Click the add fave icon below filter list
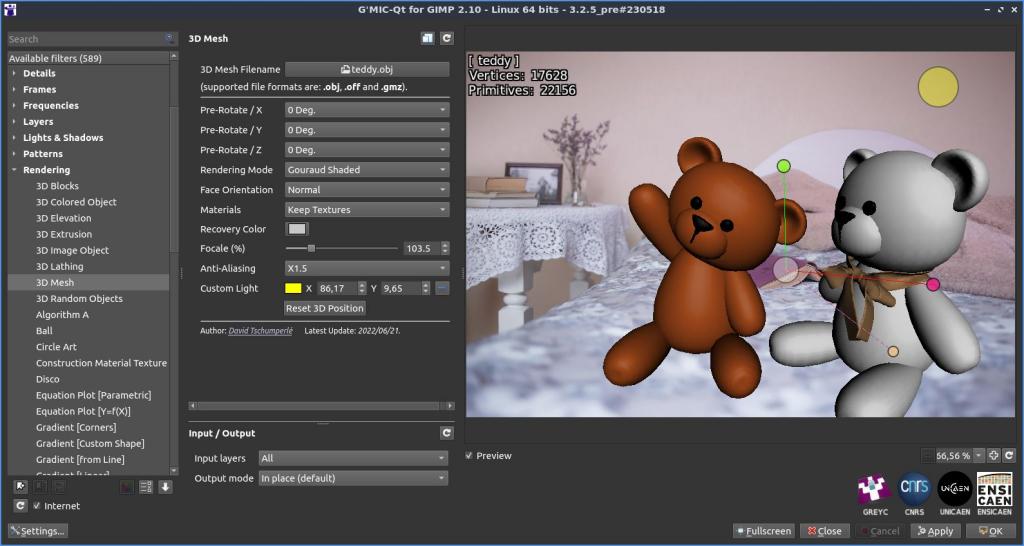Screen dimensions: 1024x546 [20, 487]
